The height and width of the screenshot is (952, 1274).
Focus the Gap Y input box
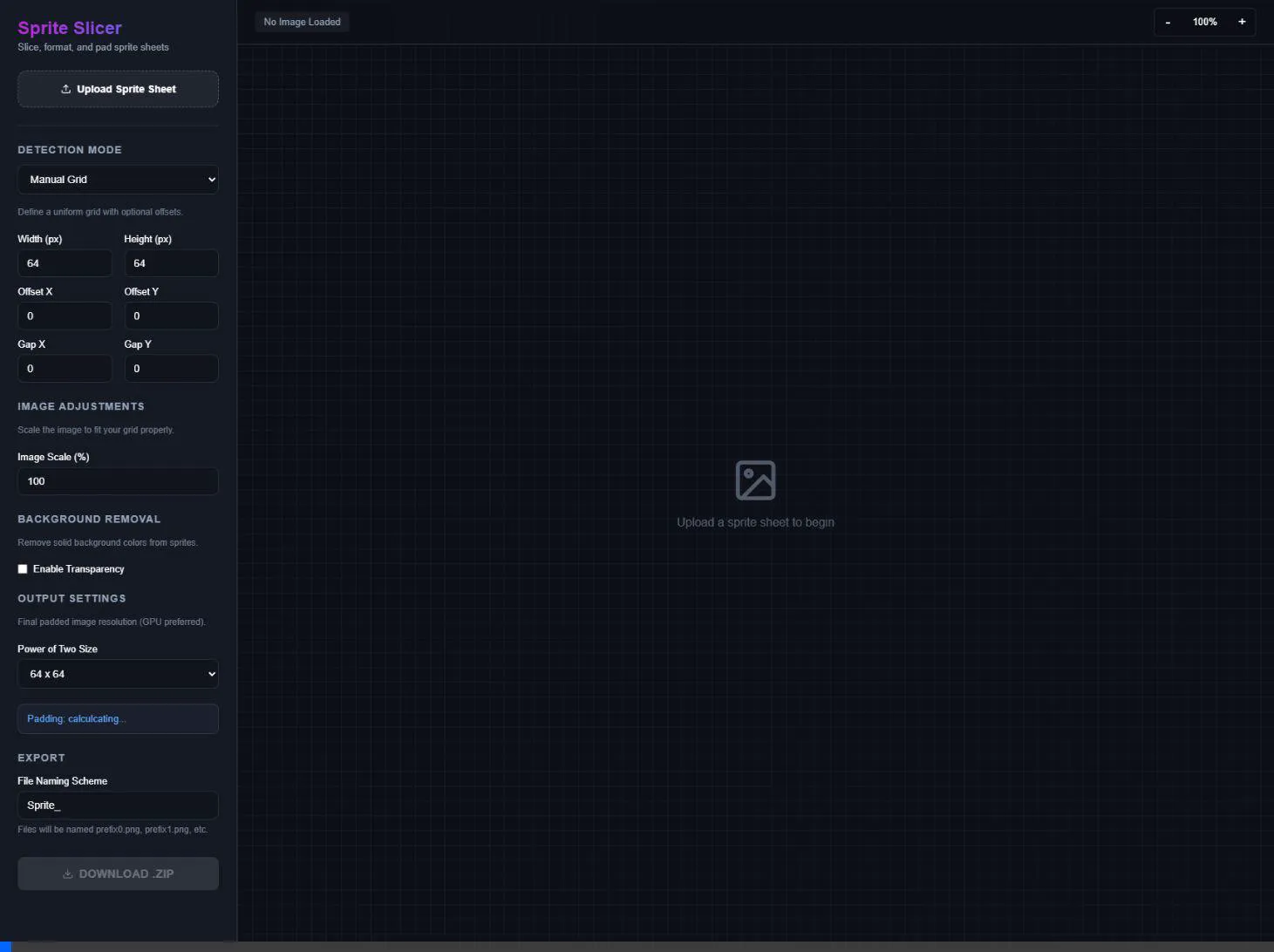(x=171, y=369)
